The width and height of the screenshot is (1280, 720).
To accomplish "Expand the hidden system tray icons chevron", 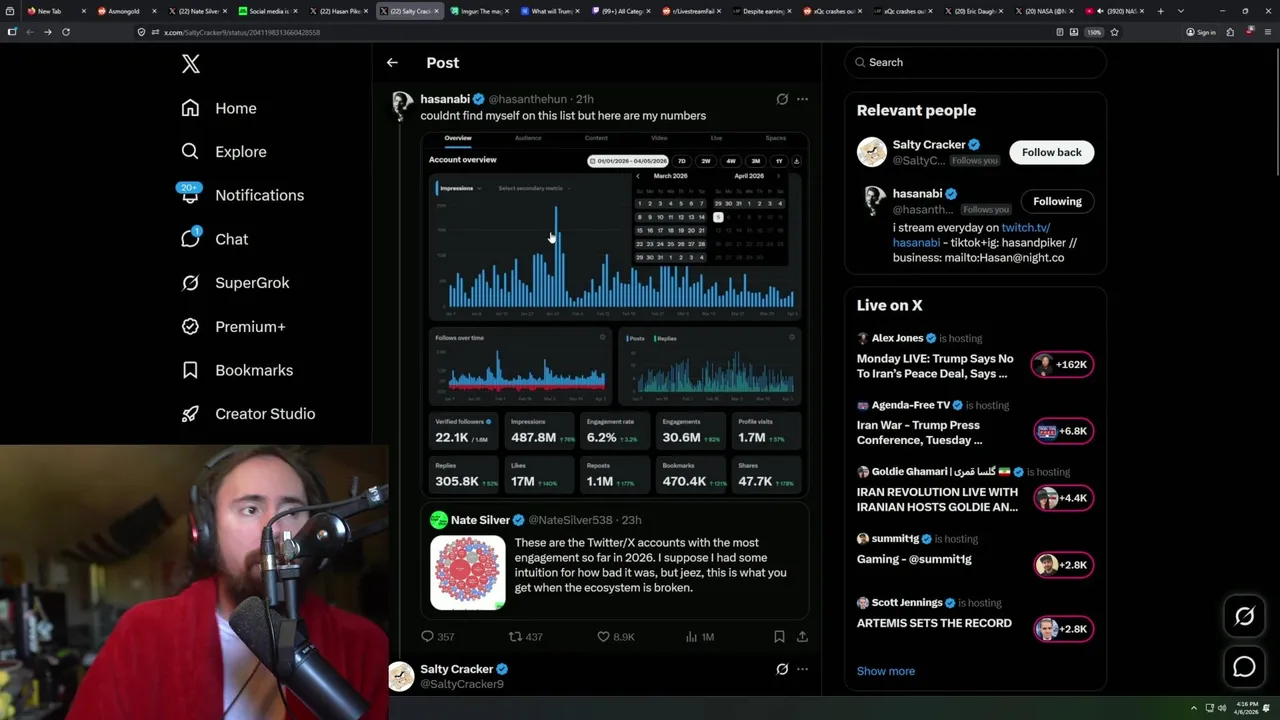I will click(1193, 708).
